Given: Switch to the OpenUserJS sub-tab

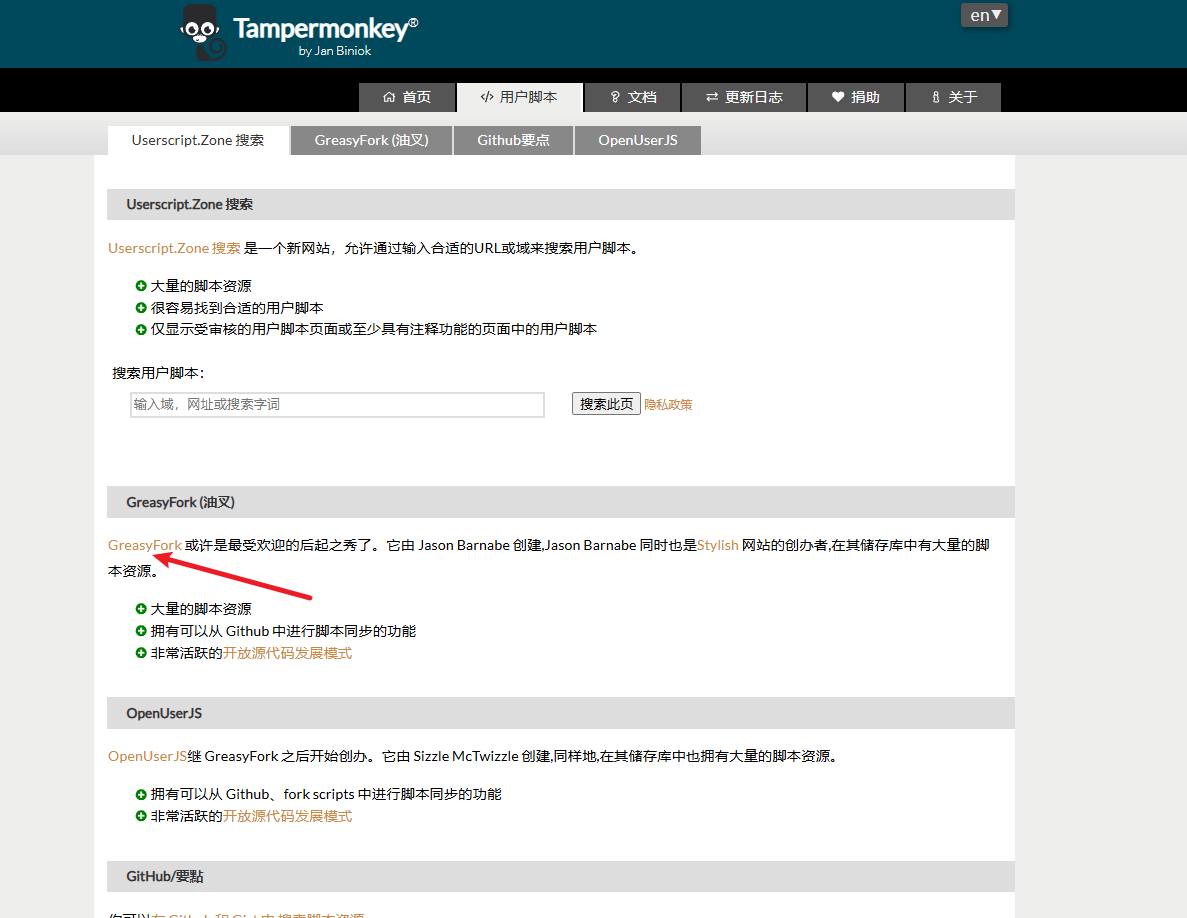Looking at the screenshot, I should (x=638, y=140).
